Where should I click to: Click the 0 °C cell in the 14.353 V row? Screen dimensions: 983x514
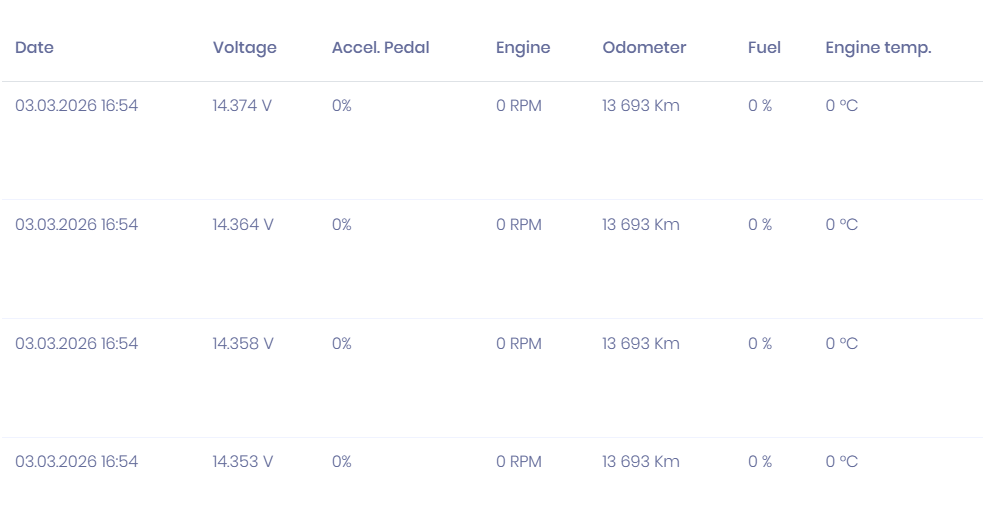[841, 461]
